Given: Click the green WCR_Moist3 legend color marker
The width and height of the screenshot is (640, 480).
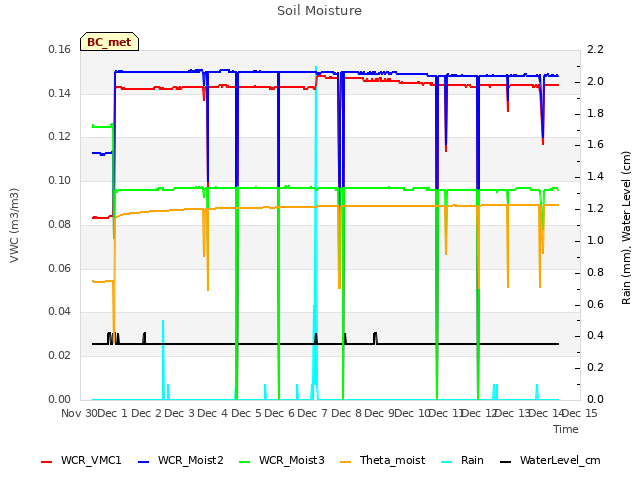Looking at the screenshot, I should [244, 462].
